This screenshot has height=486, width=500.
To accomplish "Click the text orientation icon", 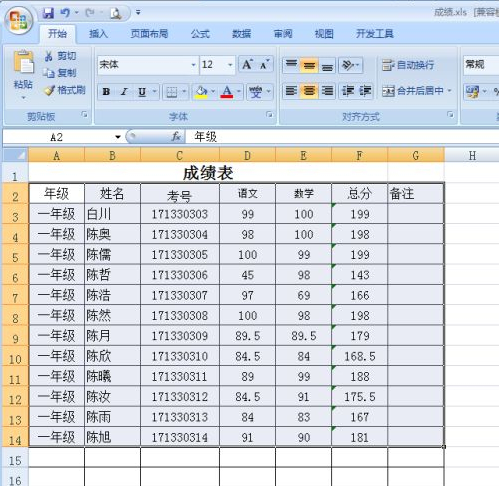I will (348, 65).
